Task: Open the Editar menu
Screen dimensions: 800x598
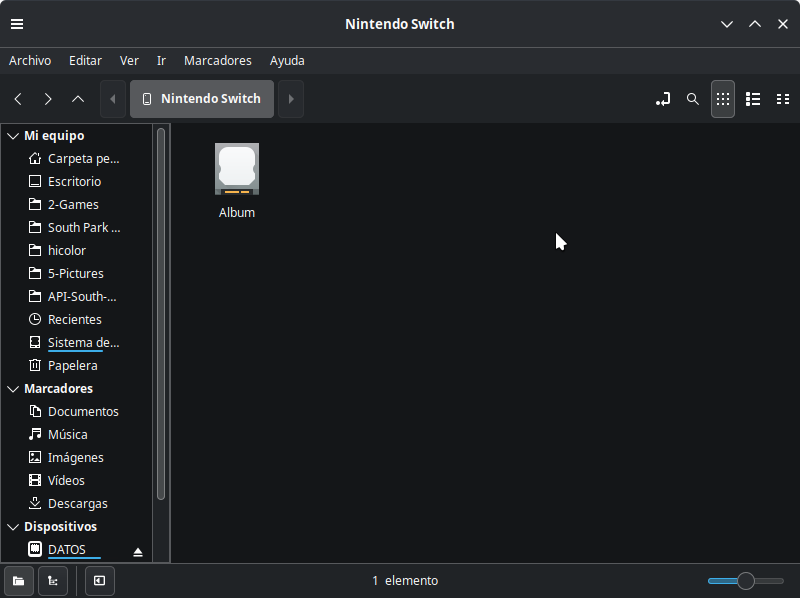Action: point(85,61)
